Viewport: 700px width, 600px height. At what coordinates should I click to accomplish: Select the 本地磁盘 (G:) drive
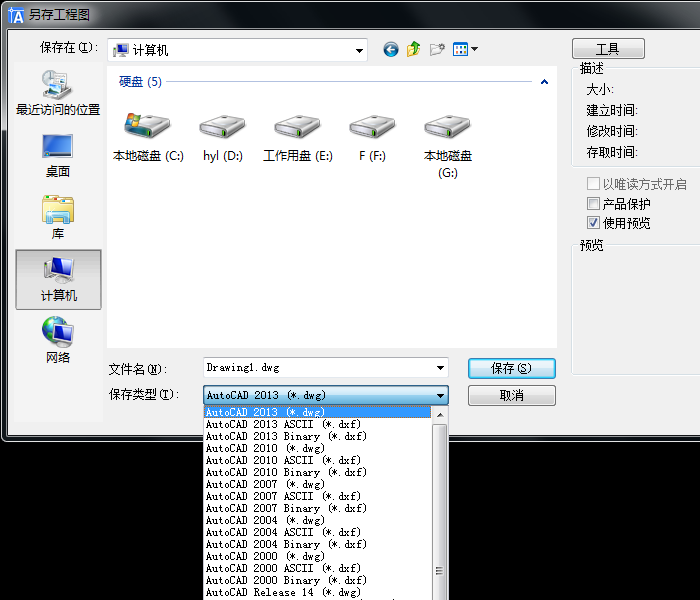[x=447, y=146]
